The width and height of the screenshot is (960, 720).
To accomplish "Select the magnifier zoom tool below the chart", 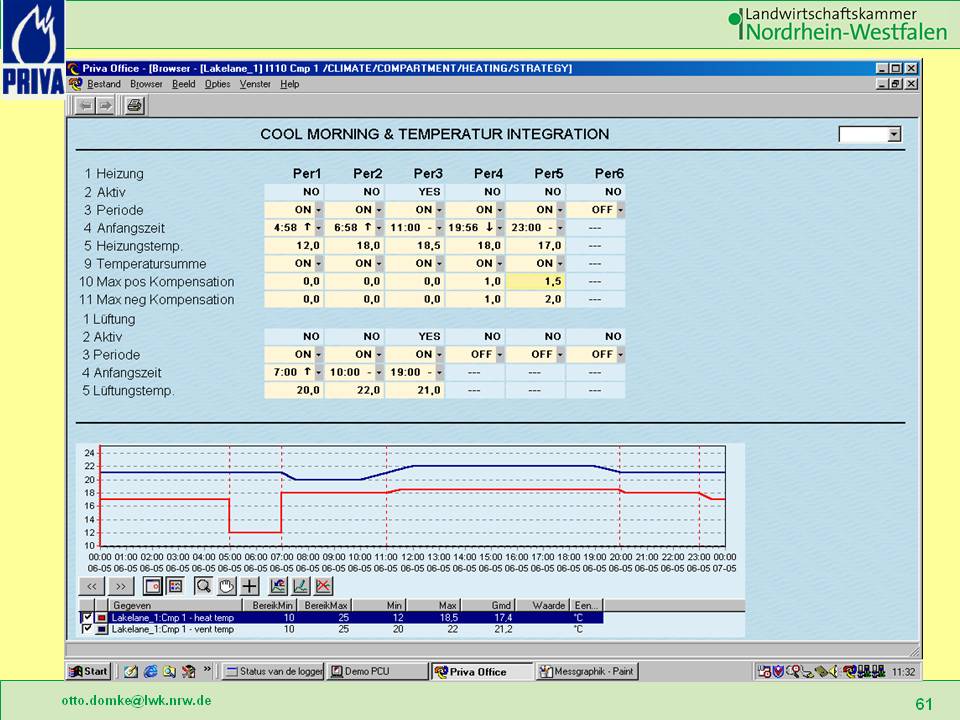I will click(x=203, y=586).
